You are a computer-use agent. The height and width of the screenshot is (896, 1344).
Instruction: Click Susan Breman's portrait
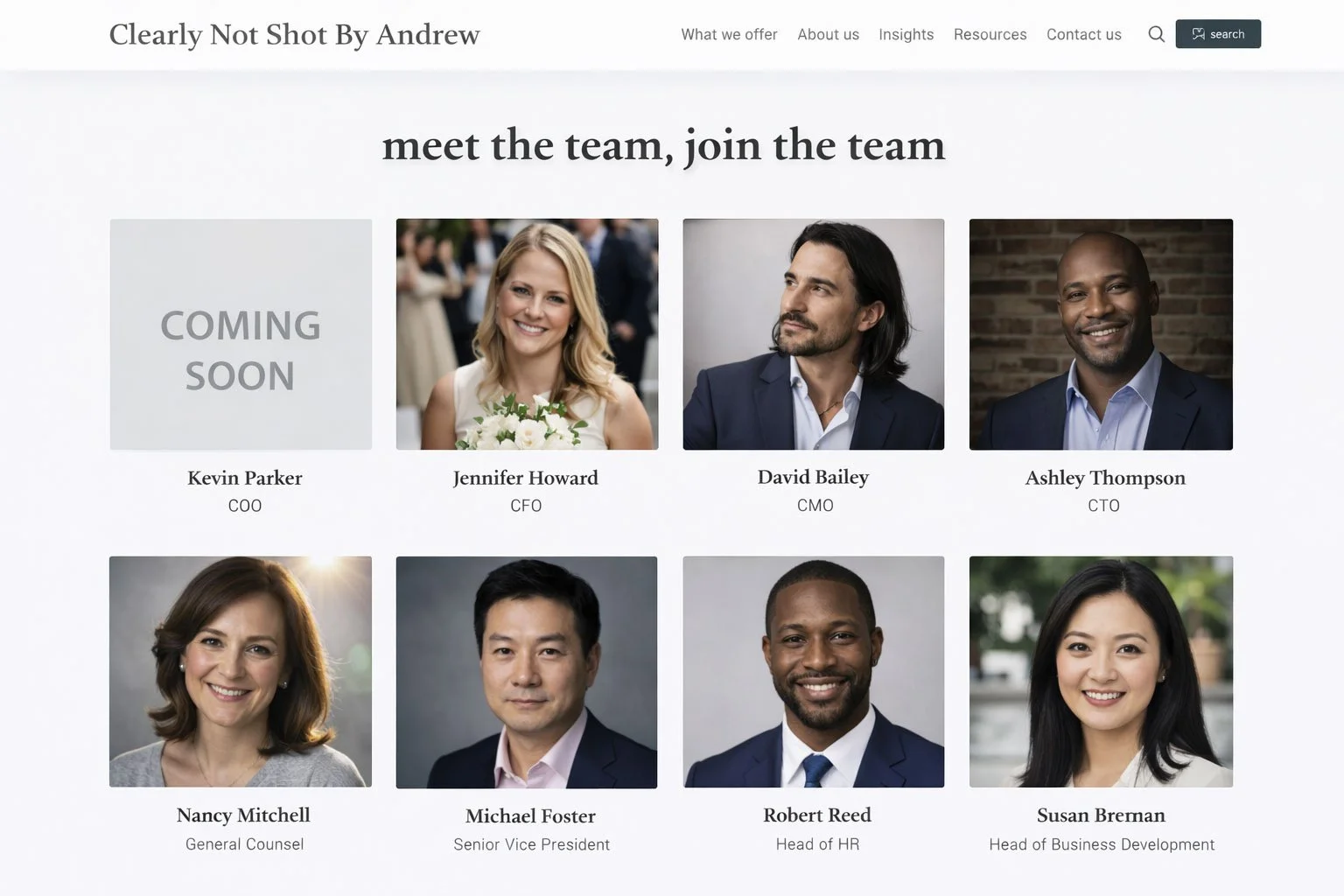point(1101,672)
